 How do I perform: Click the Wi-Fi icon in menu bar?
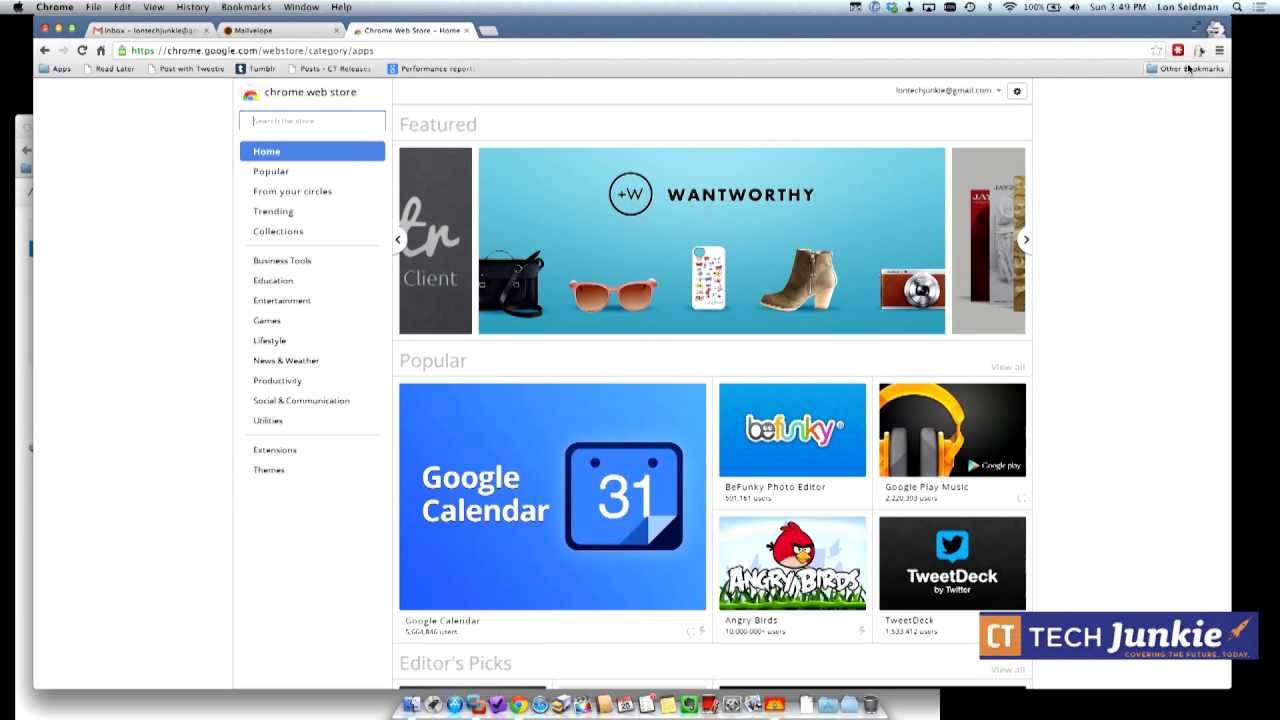point(1009,7)
